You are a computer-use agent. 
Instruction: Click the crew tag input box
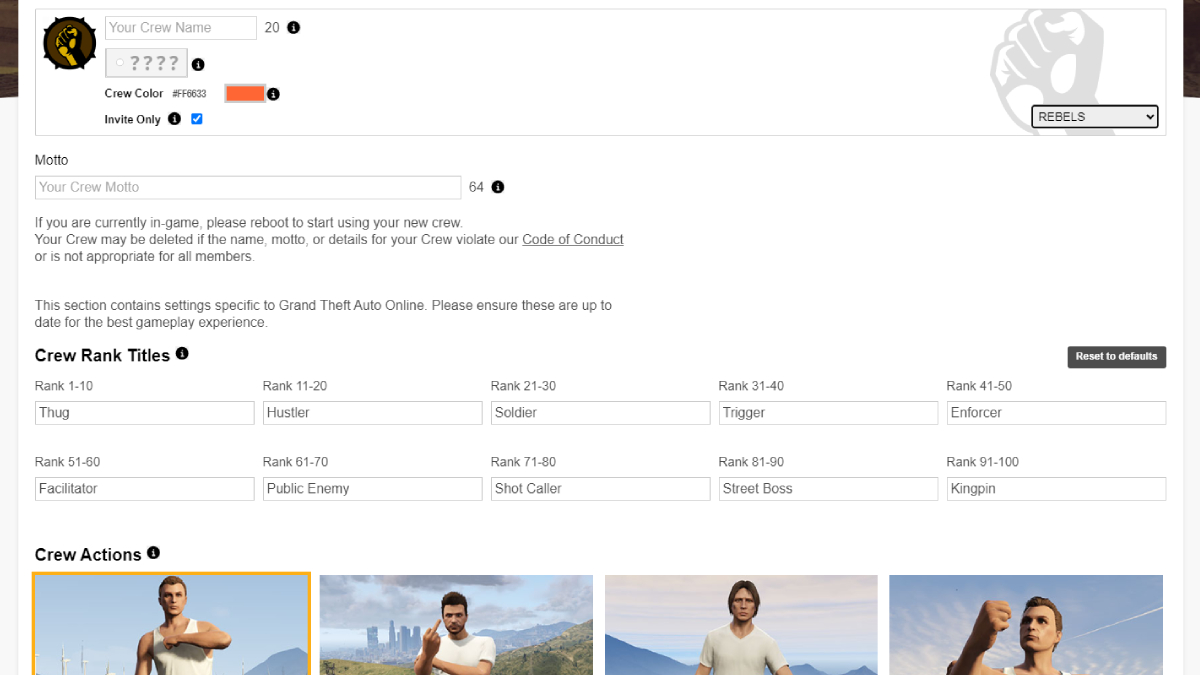pos(147,63)
